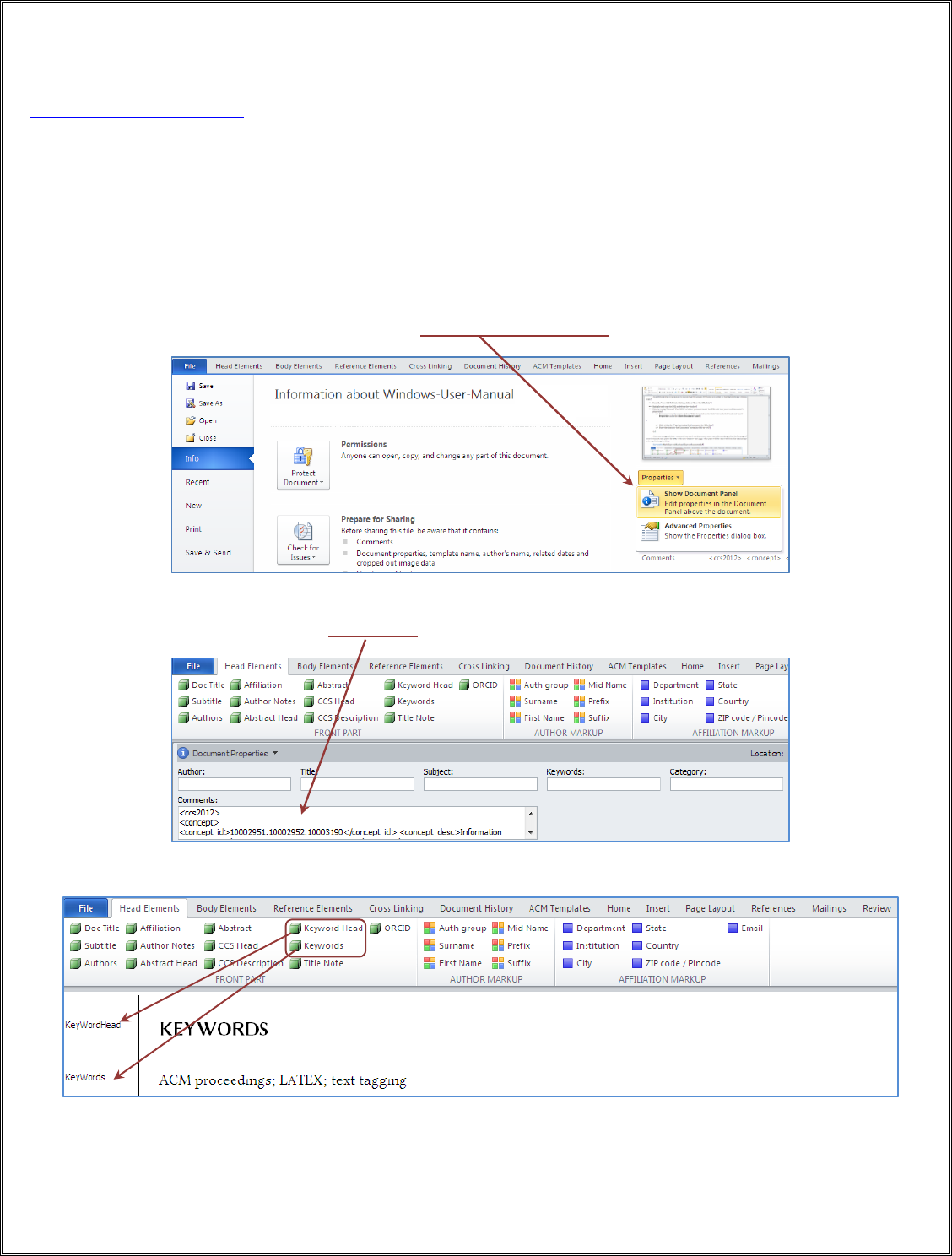Viewport: 952px width, 1256px height.
Task: Click Email in the AFFILIATION MARKUP group
Action: click(745, 928)
